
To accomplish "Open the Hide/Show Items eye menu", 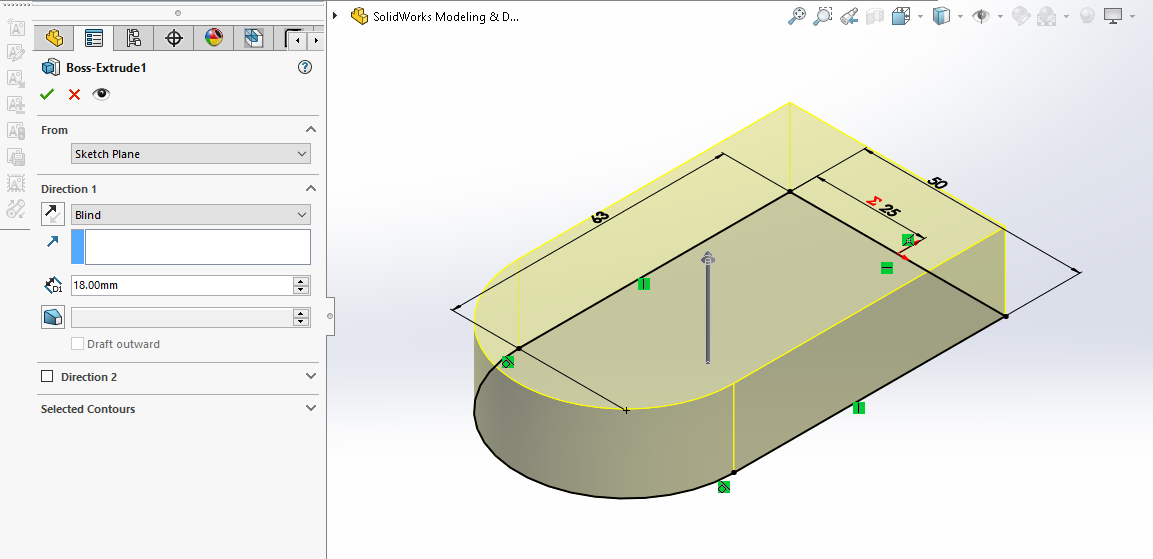I will click(982, 16).
